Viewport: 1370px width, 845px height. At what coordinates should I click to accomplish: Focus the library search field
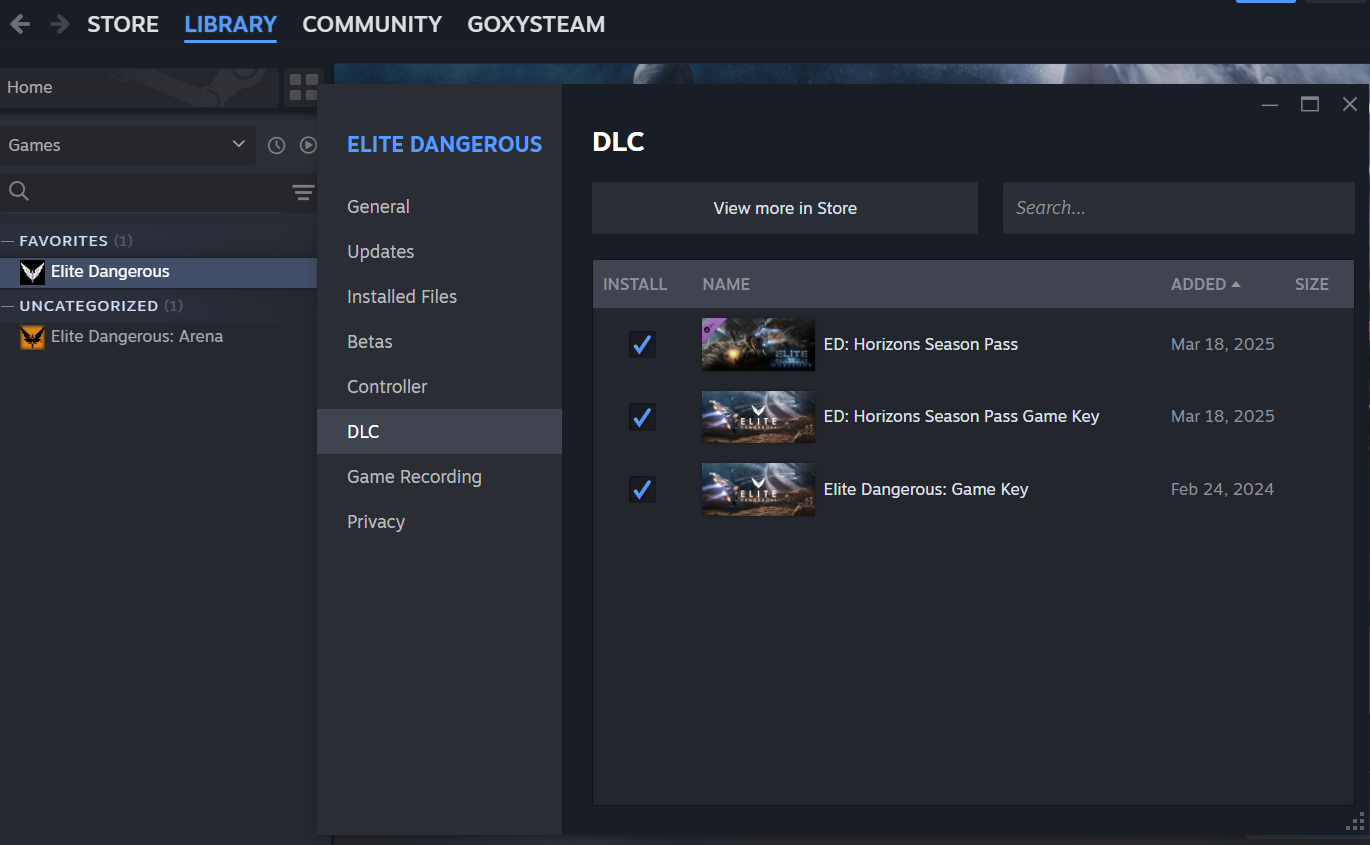(160, 192)
